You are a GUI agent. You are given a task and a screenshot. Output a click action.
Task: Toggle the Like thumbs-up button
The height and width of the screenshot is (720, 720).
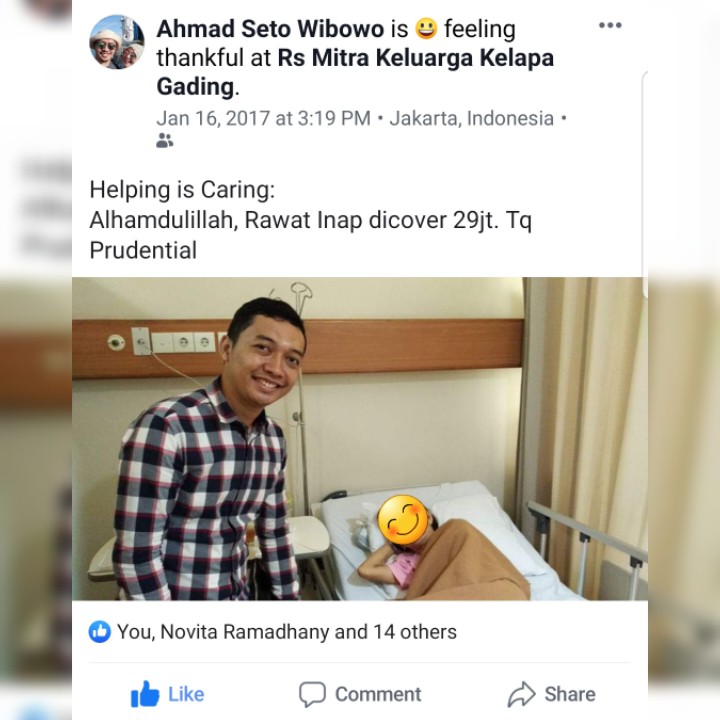tap(145, 694)
